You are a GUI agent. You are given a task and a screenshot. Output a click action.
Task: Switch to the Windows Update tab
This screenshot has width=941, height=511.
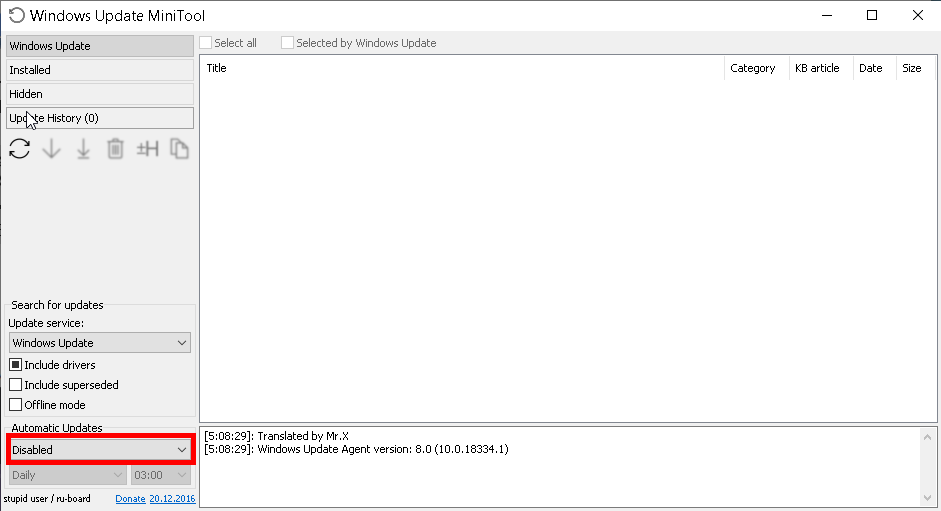click(x=100, y=46)
